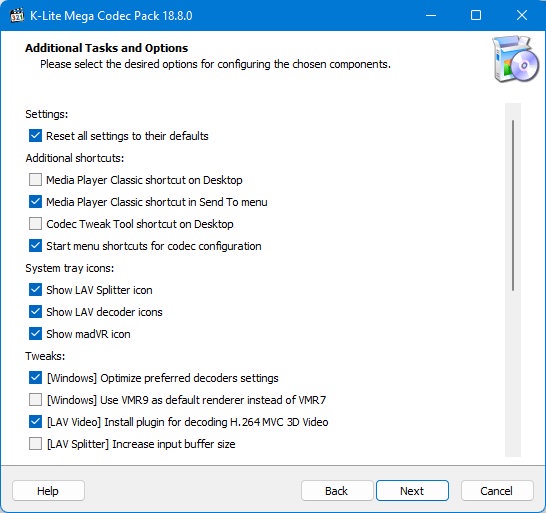Click the 'Additional Tasks and Options' heading
The height and width of the screenshot is (513, 546).
(107, 48)
